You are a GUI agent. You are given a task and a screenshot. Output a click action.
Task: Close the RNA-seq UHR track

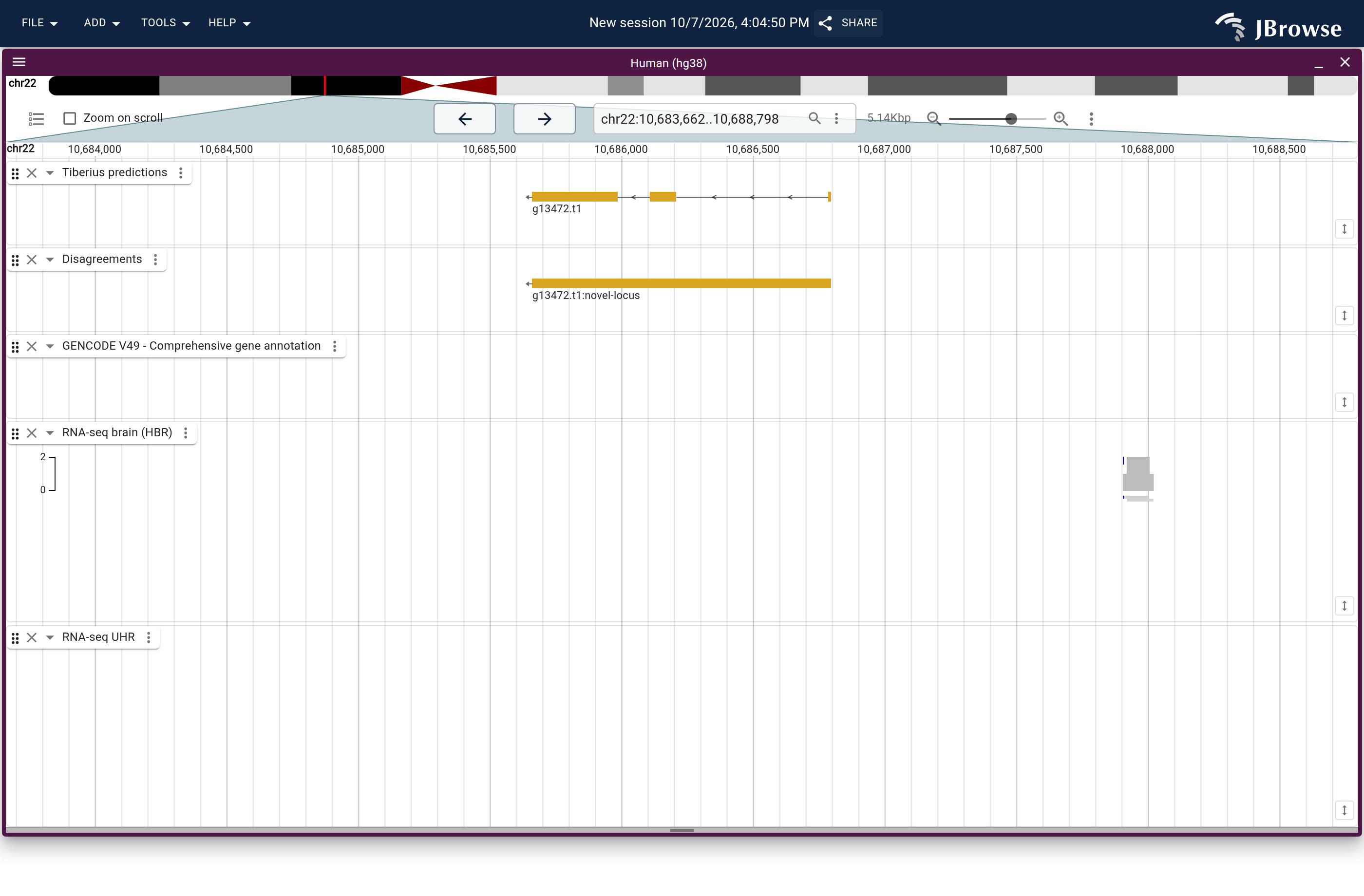coord(32,637)
